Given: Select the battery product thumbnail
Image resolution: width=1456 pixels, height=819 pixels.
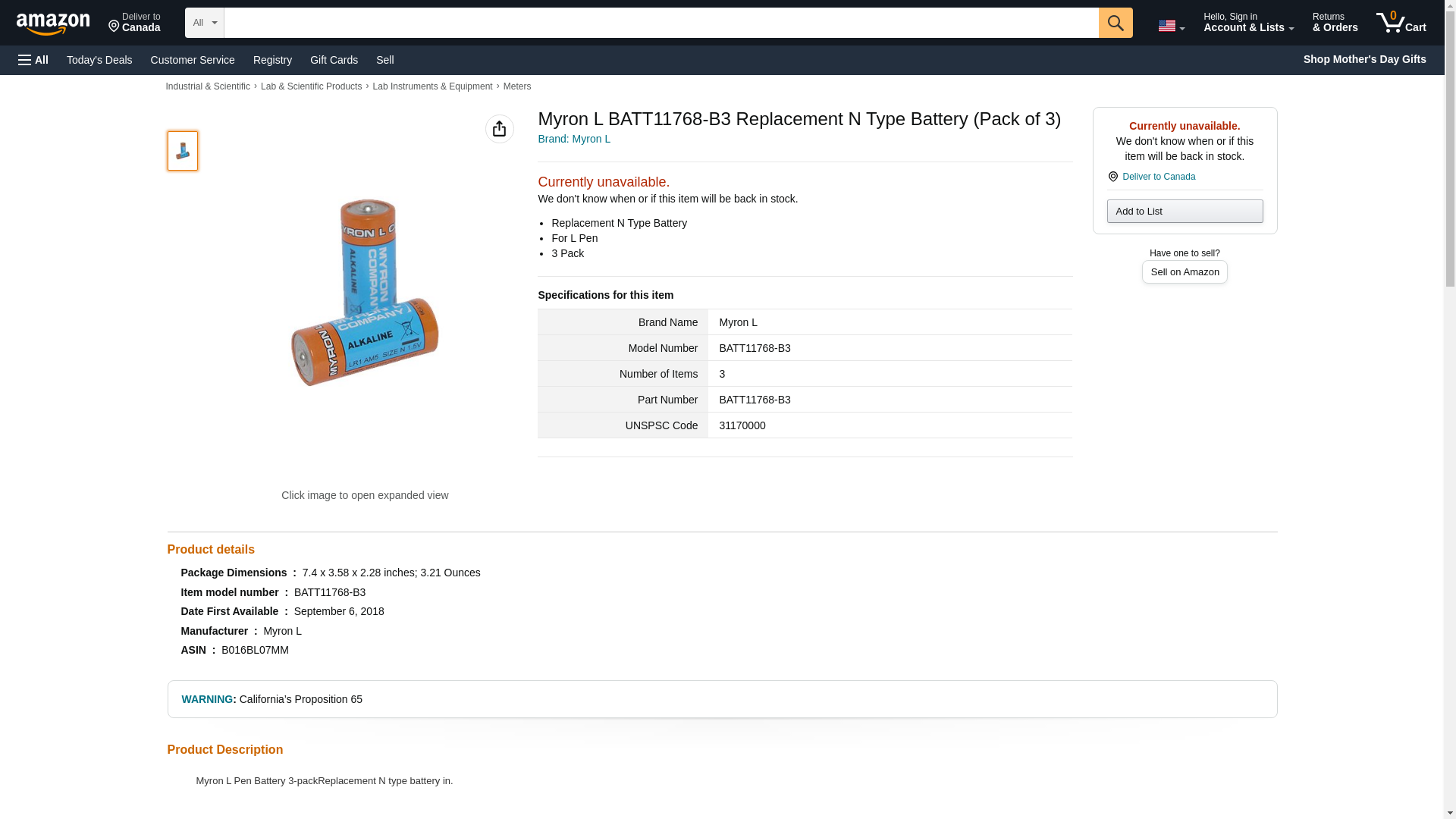Looking at the screenshot, I should (x=183, y=150).
